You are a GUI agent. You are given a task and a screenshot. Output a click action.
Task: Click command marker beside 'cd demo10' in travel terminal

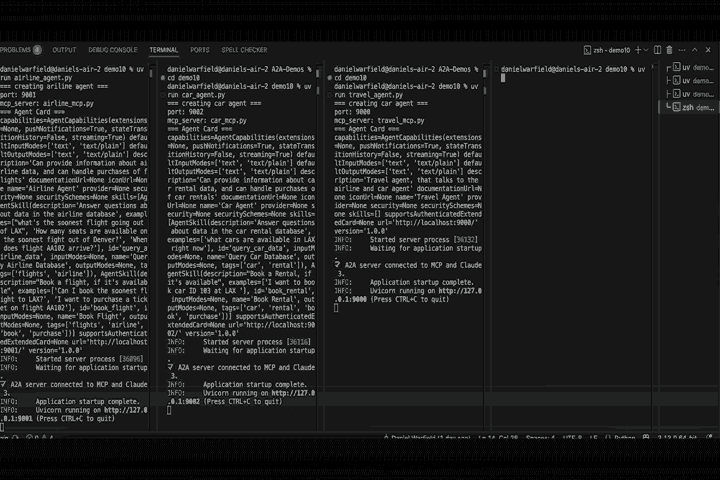pyautogui.click(x=330, y=78)
